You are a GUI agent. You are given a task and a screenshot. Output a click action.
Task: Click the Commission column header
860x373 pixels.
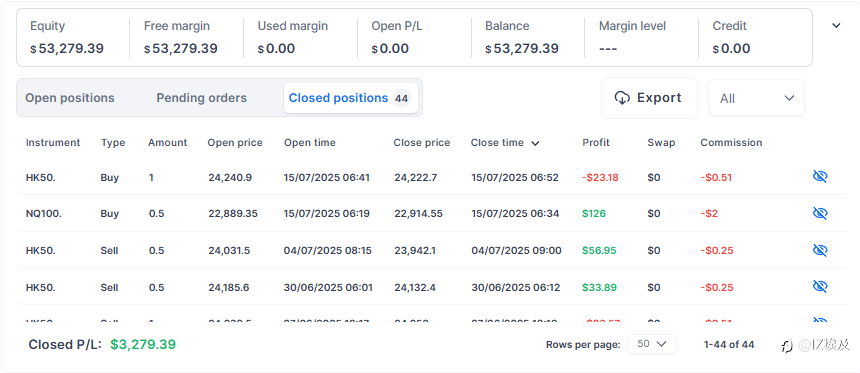point(731,143)
